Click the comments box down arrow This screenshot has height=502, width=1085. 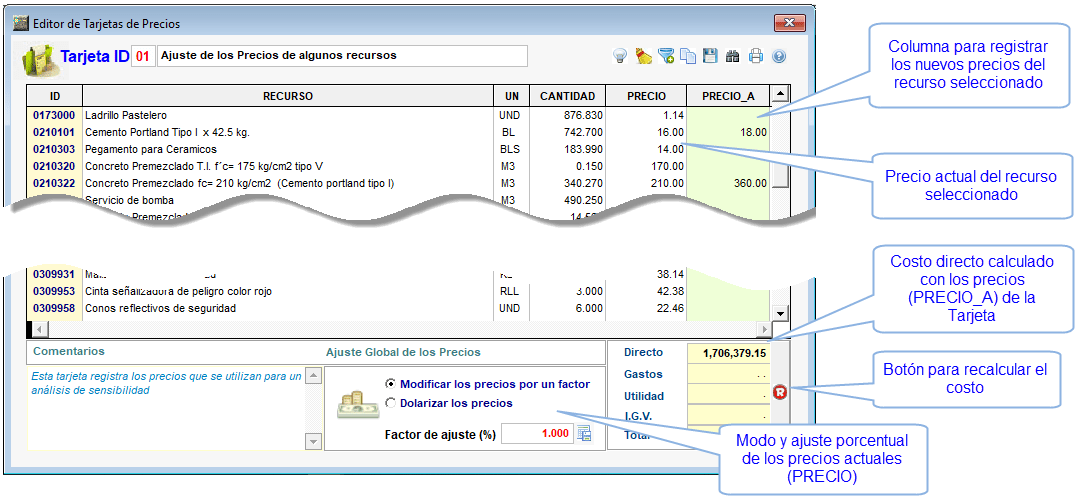coord(313,441)
